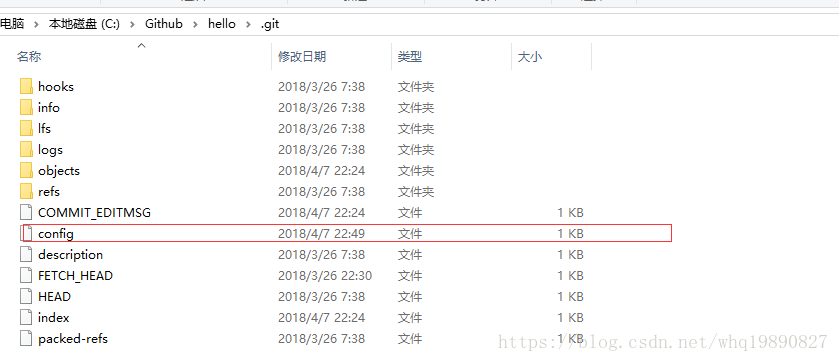Screen dimensions: 839x362
Task: Navigate to 本地磁盘 (C:) in breadcrumb
Action: (84, 24)
